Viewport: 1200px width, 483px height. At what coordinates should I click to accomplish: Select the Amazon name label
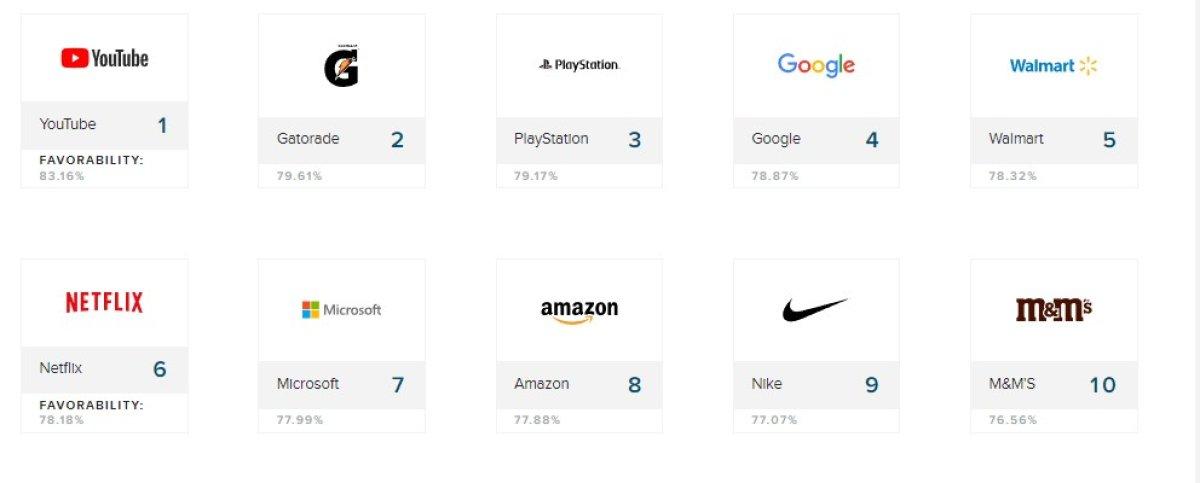[542, 384]
